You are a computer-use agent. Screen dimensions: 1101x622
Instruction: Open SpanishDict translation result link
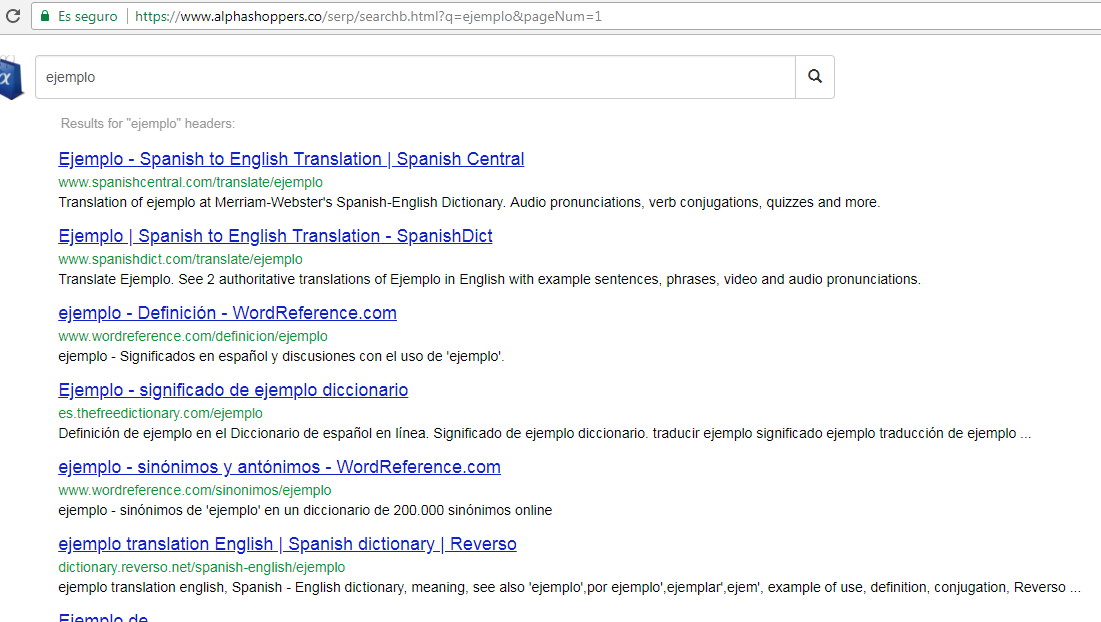pos(275,237)
